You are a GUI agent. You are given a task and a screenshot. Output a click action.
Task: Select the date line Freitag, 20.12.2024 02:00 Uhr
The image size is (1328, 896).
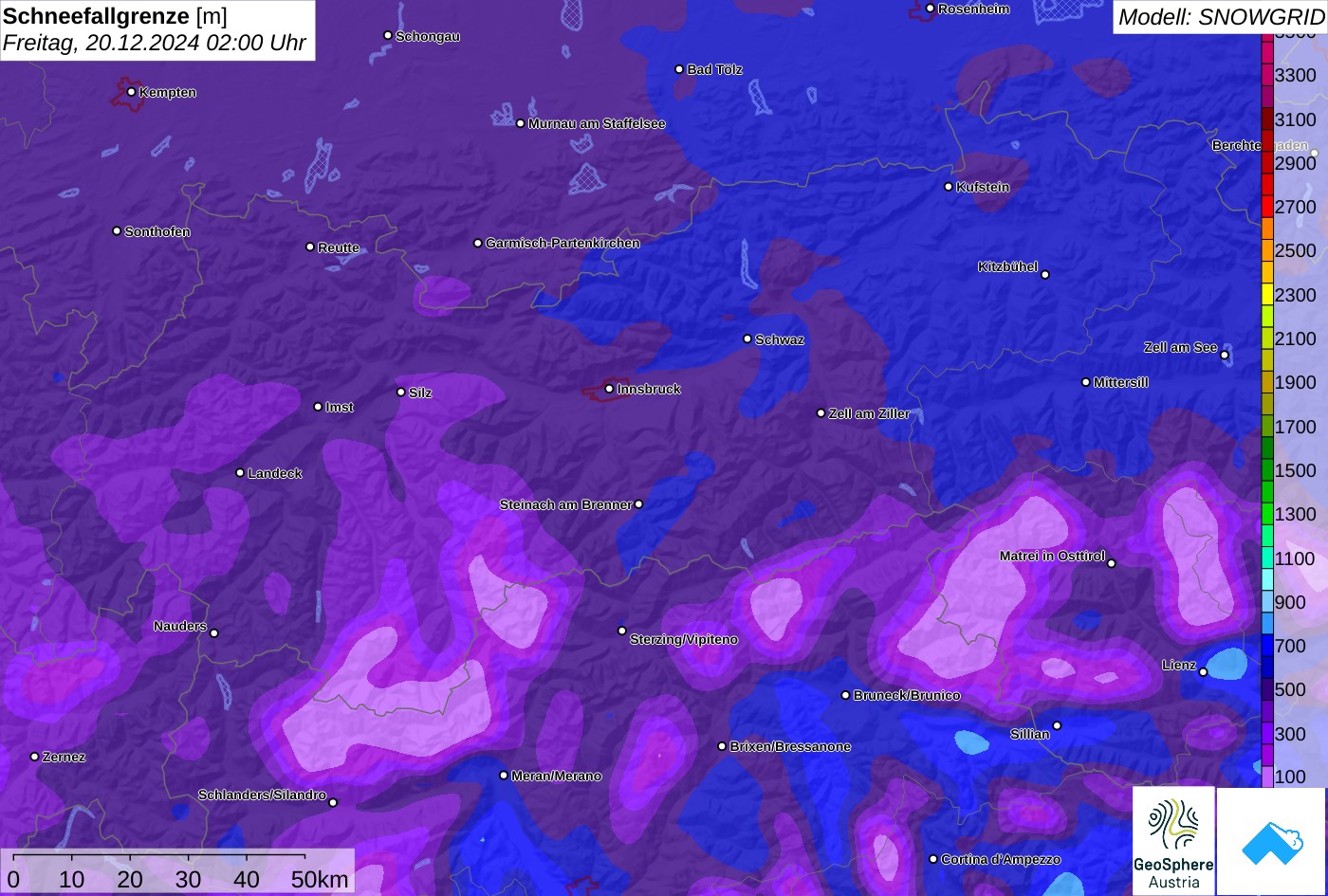pos(155,44)
